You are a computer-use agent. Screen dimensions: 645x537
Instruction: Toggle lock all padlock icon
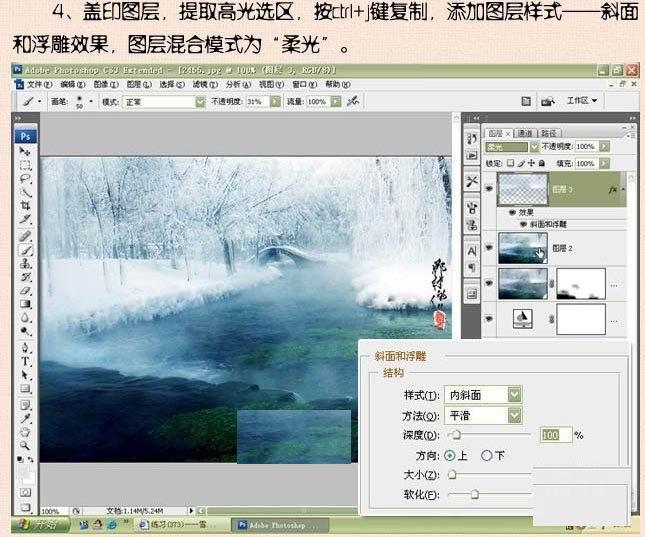tap(542, 163)
